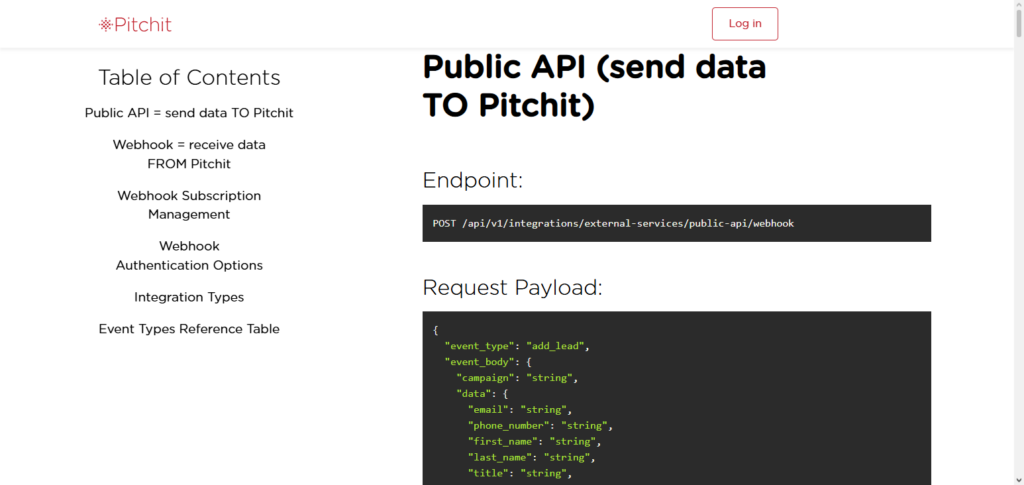Click the "data": { line

point(482,394)
